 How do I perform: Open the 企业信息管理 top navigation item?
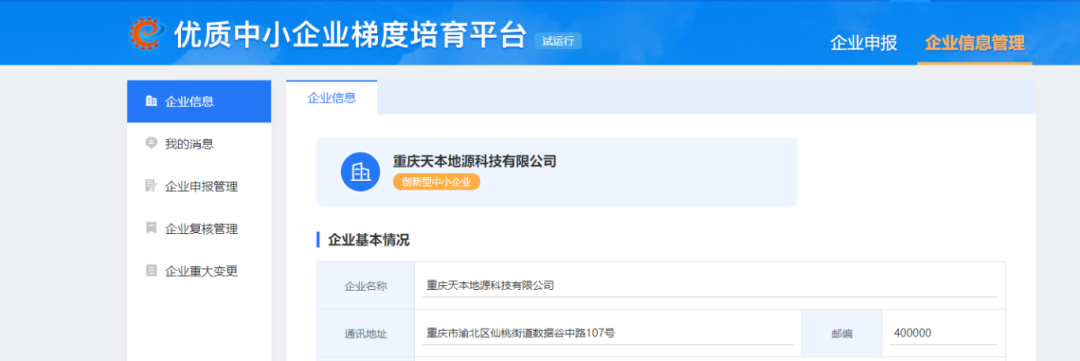[975, 43]
